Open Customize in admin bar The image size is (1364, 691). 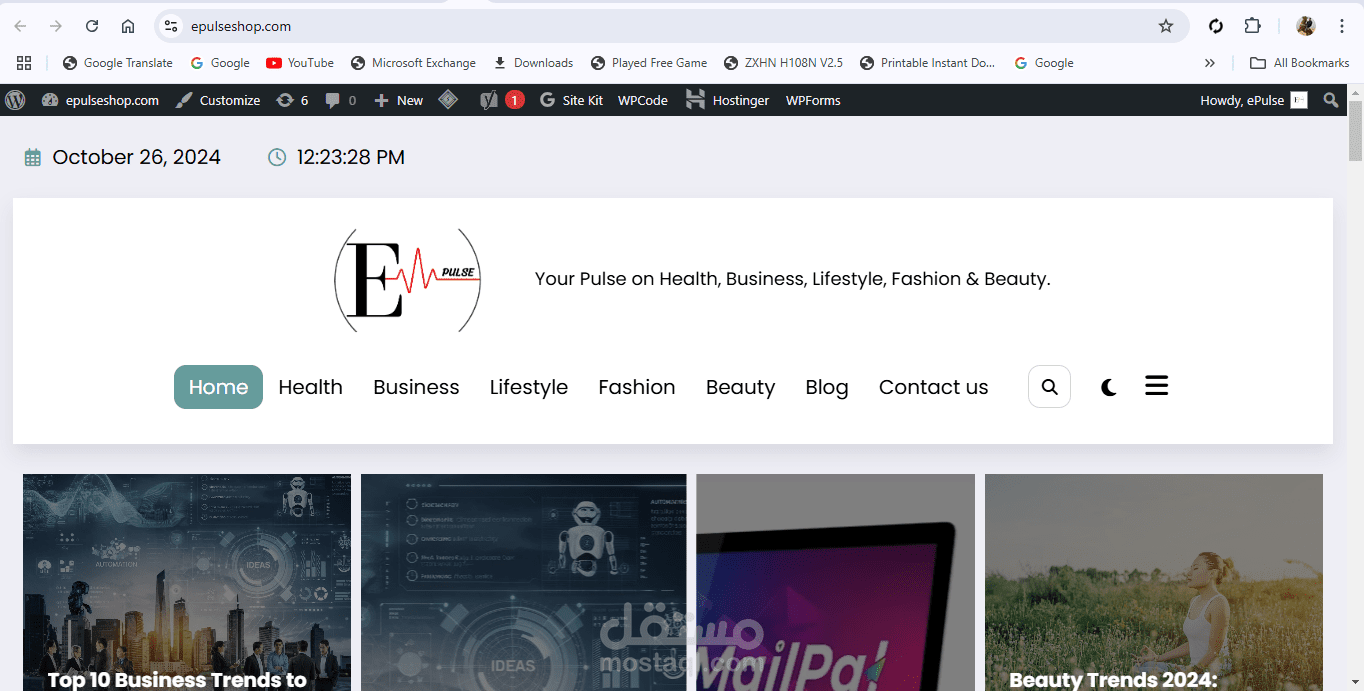(x=218, y=100)
